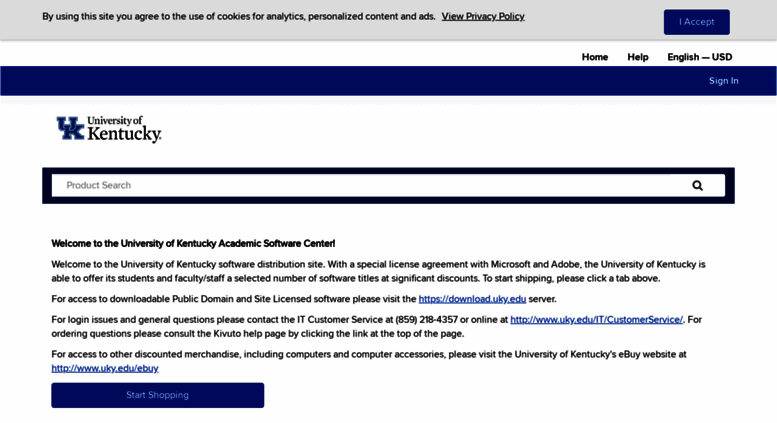Viewport: 777px width, 423px height.
Task: Click Sign In in the blue bar
Action: click(723, 81)
